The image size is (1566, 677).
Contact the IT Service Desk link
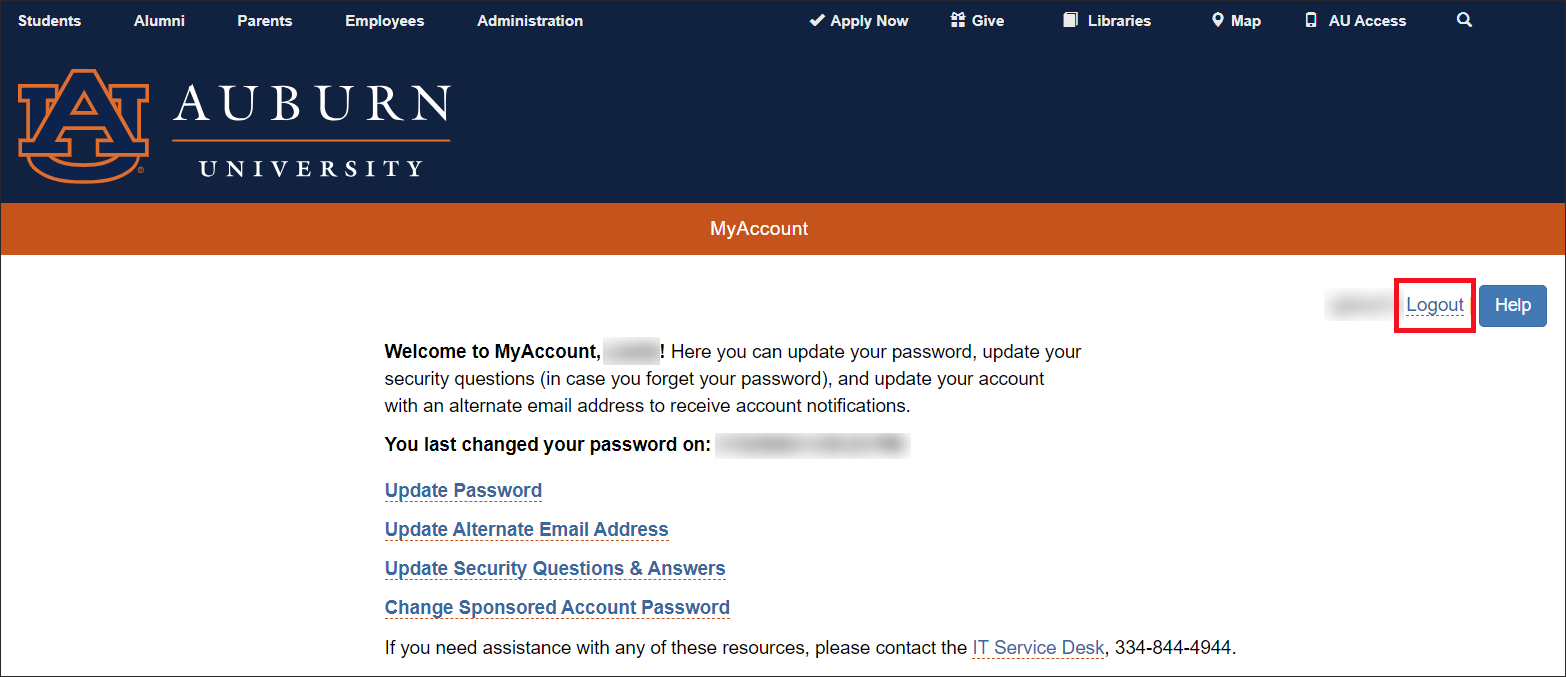click(1038, 647)
